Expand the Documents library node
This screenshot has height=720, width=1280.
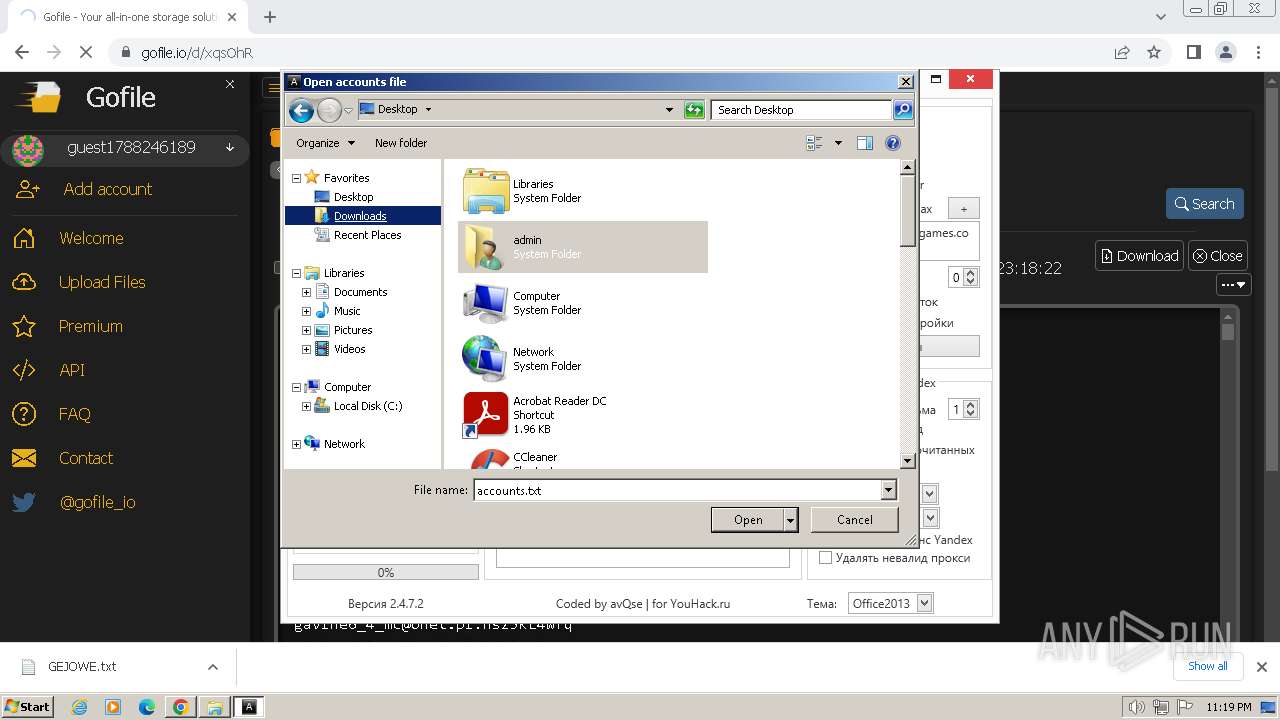[x=306, y=292]
